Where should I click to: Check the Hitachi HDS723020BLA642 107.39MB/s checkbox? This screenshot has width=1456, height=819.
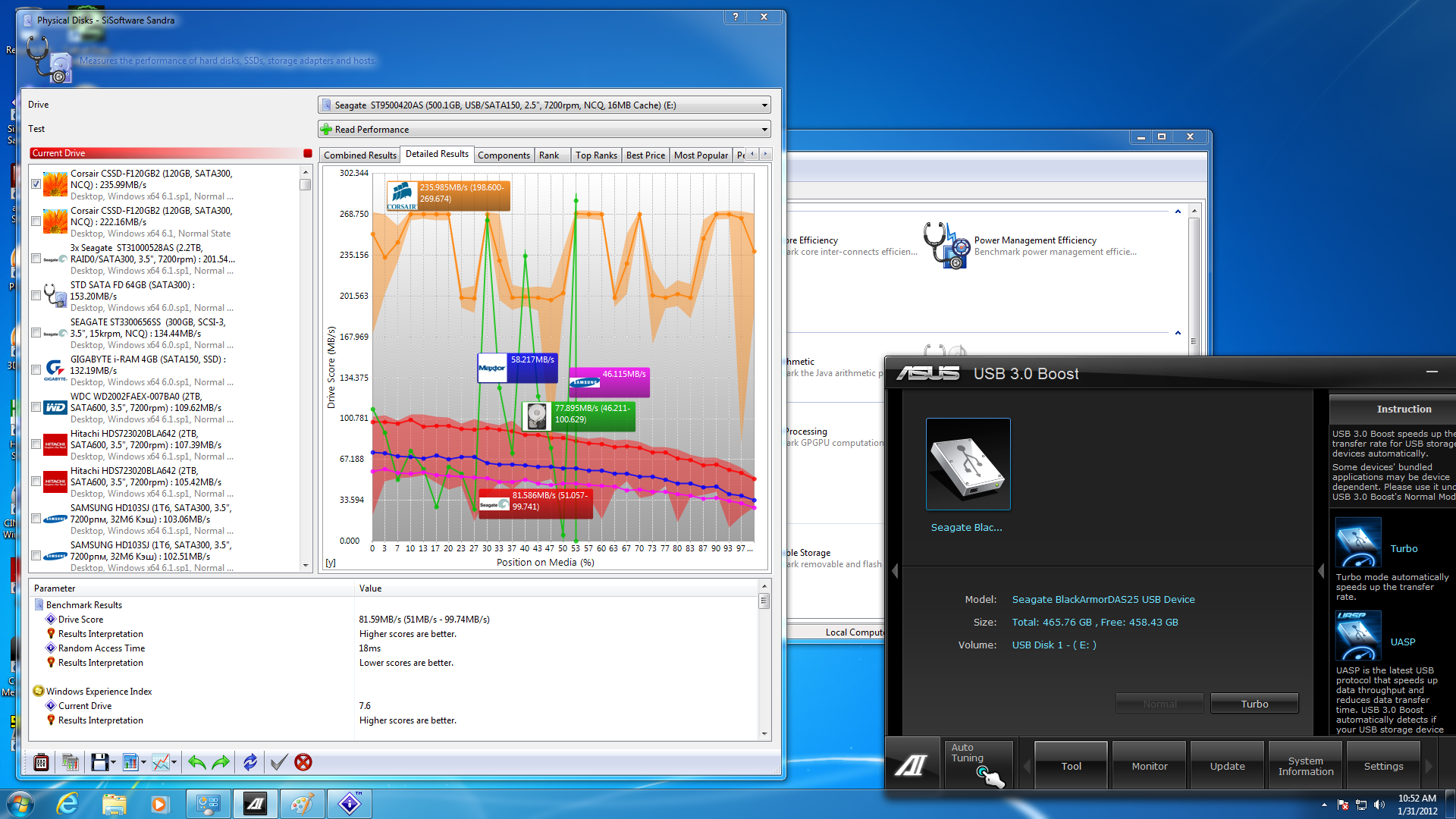(36, 444)
